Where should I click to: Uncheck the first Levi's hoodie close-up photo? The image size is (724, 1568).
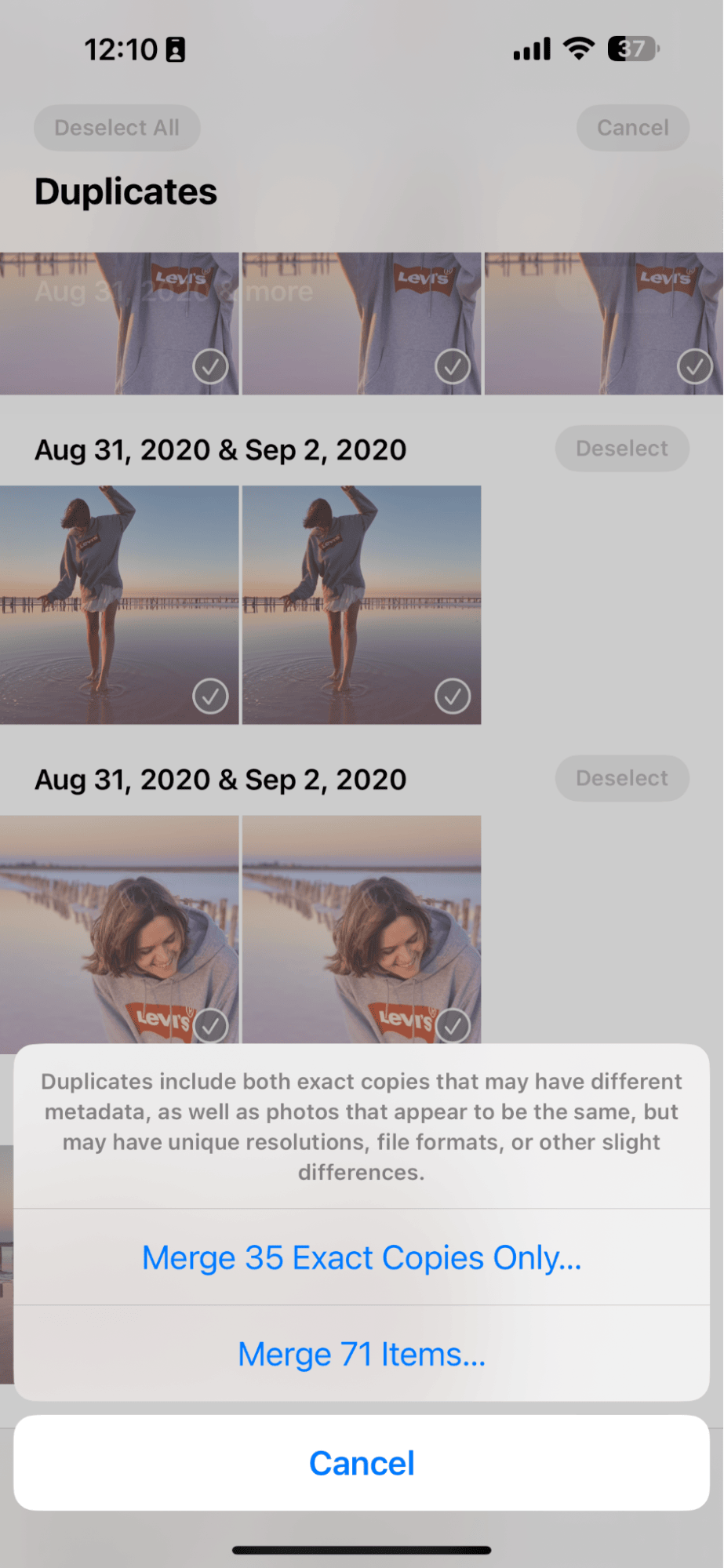210,366
